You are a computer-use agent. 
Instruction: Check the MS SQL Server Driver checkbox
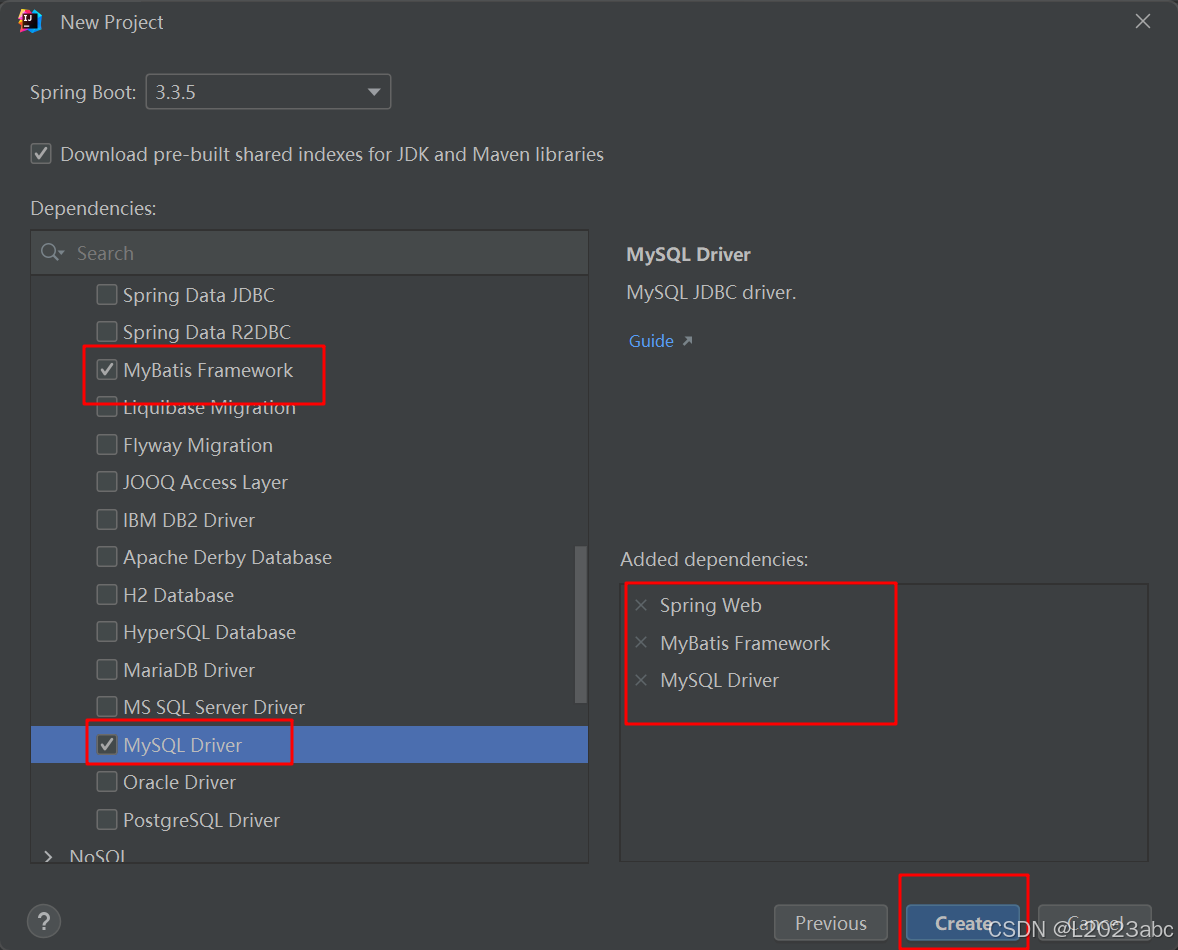[x=107, y=707]
